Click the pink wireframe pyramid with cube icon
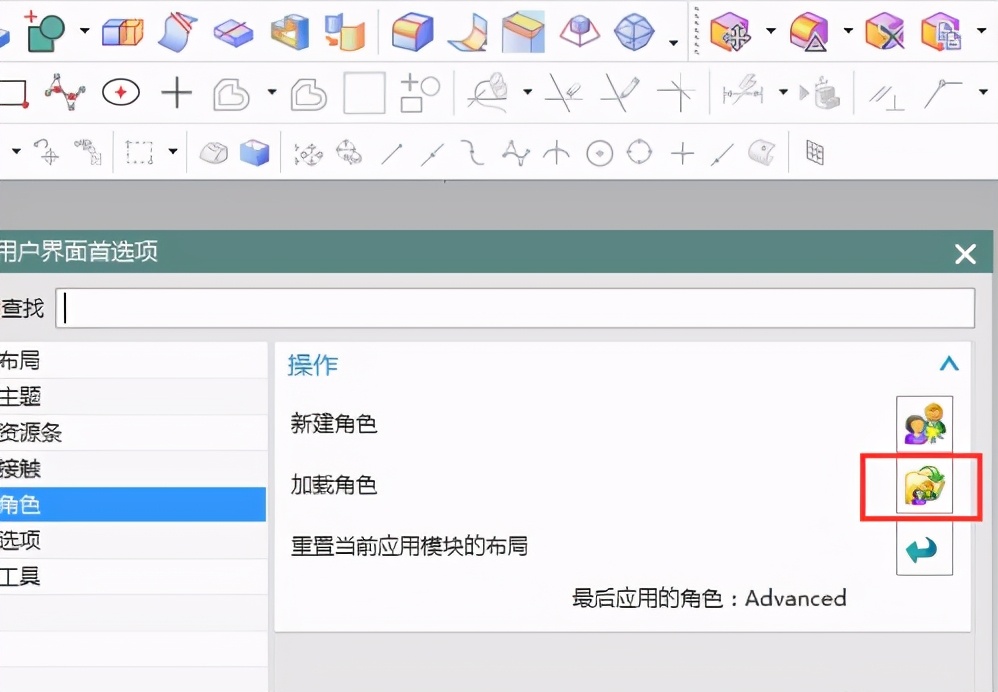 tap(579, 31)
